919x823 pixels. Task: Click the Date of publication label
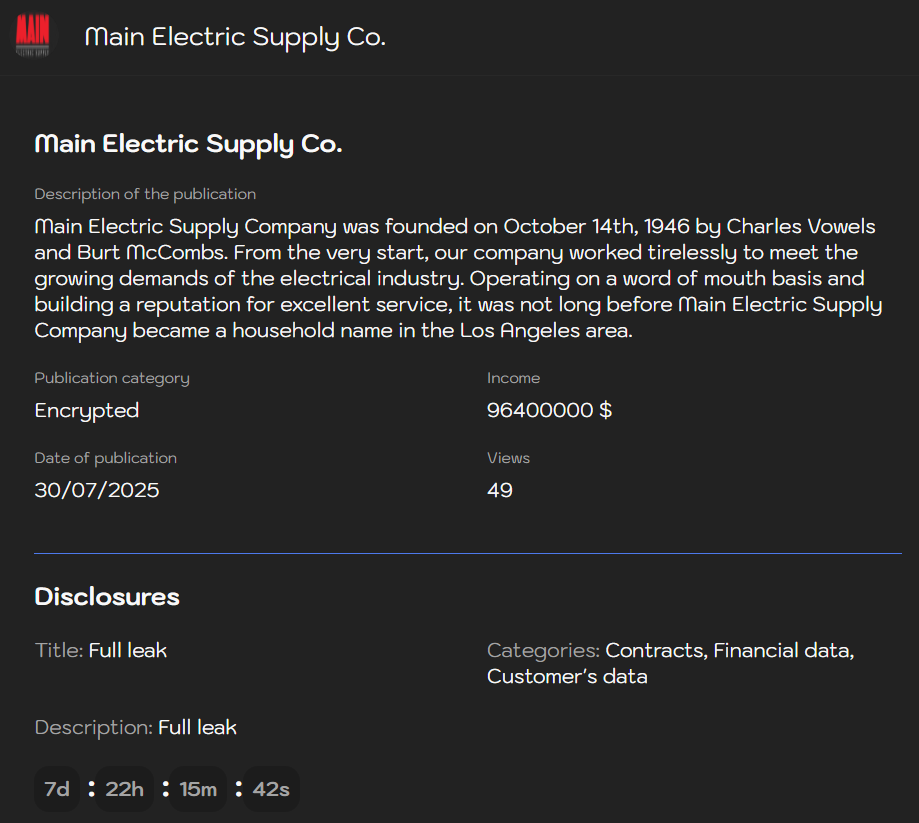(x=105, y=458)
